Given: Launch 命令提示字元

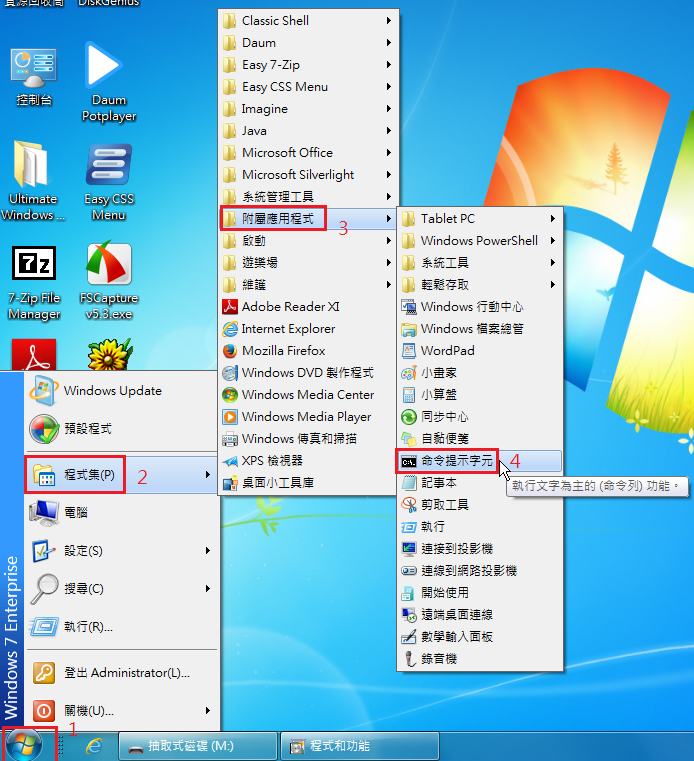Looking at the screenshot, I should click(x=480, y=461).
